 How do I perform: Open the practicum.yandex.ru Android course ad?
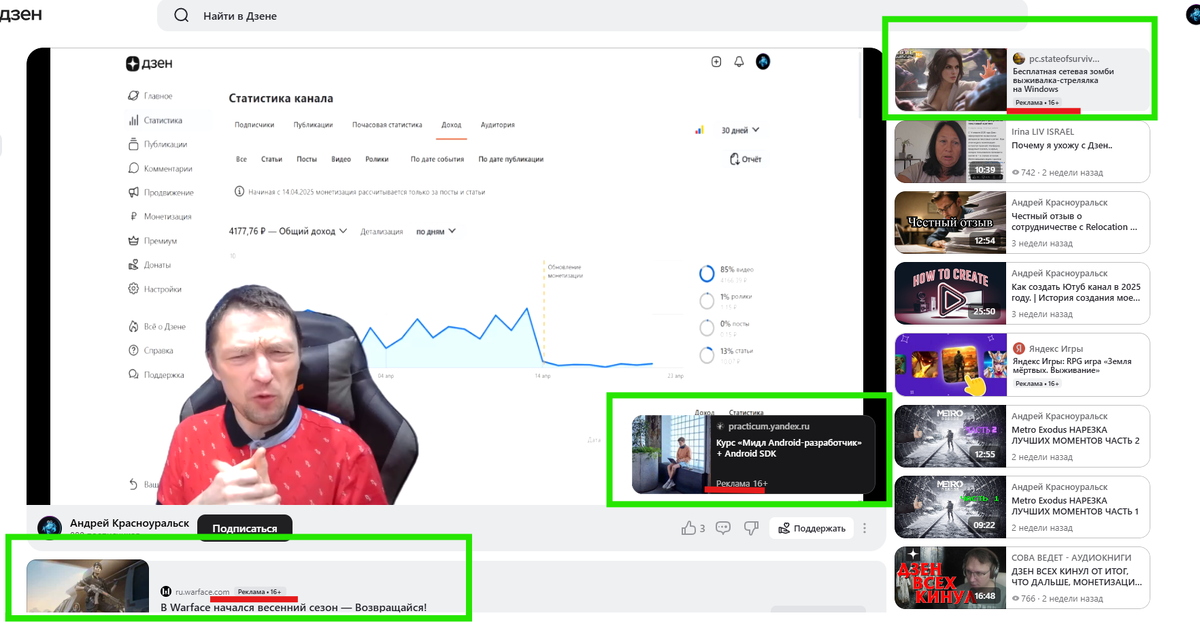tap(753, 455)
